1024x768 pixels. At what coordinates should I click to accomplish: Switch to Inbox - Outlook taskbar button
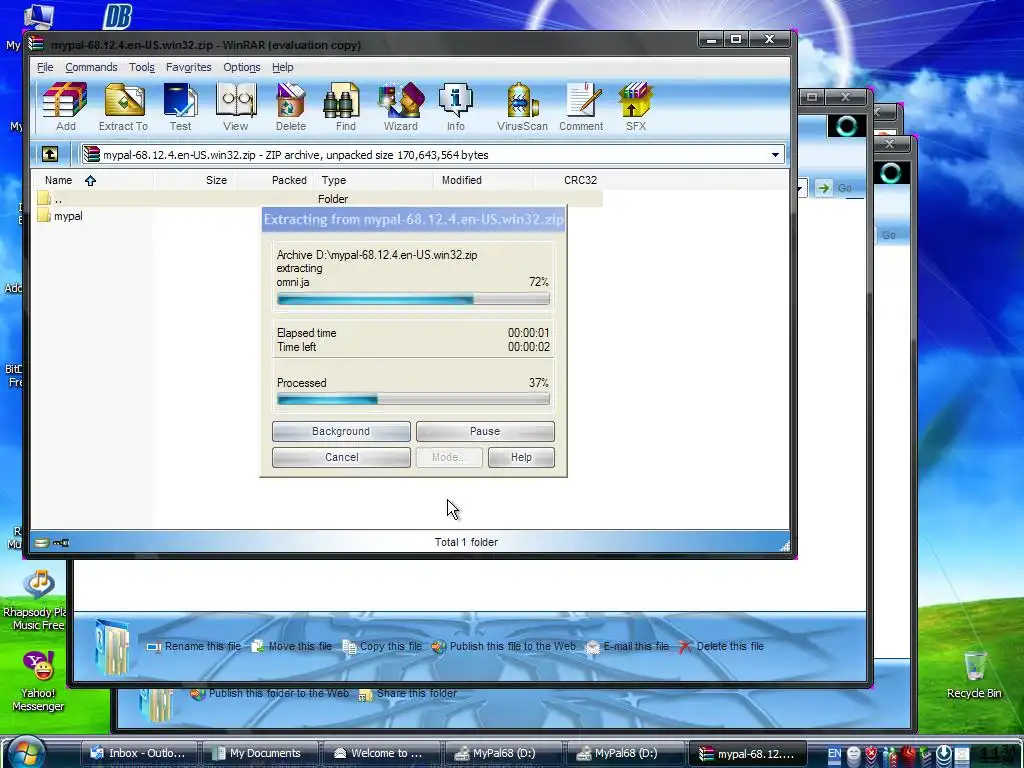point(139,753)
